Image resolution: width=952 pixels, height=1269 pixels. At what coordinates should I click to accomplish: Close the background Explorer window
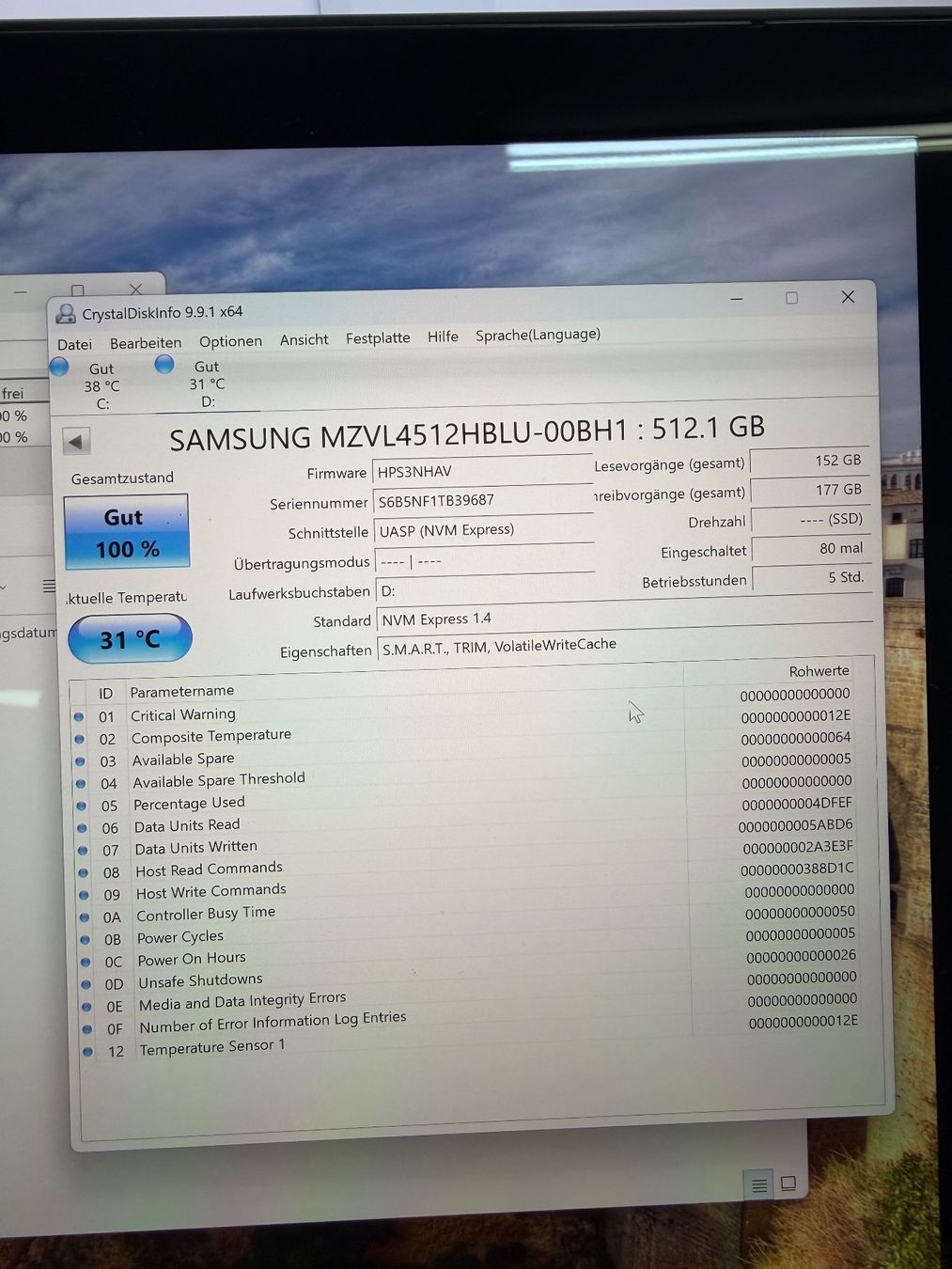pos(136,289)
